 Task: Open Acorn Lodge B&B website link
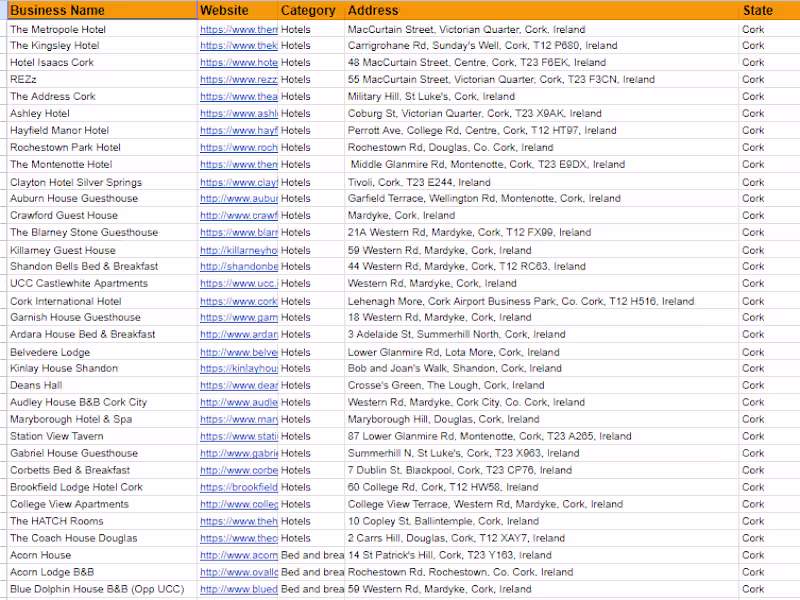[x=239, y=572]
